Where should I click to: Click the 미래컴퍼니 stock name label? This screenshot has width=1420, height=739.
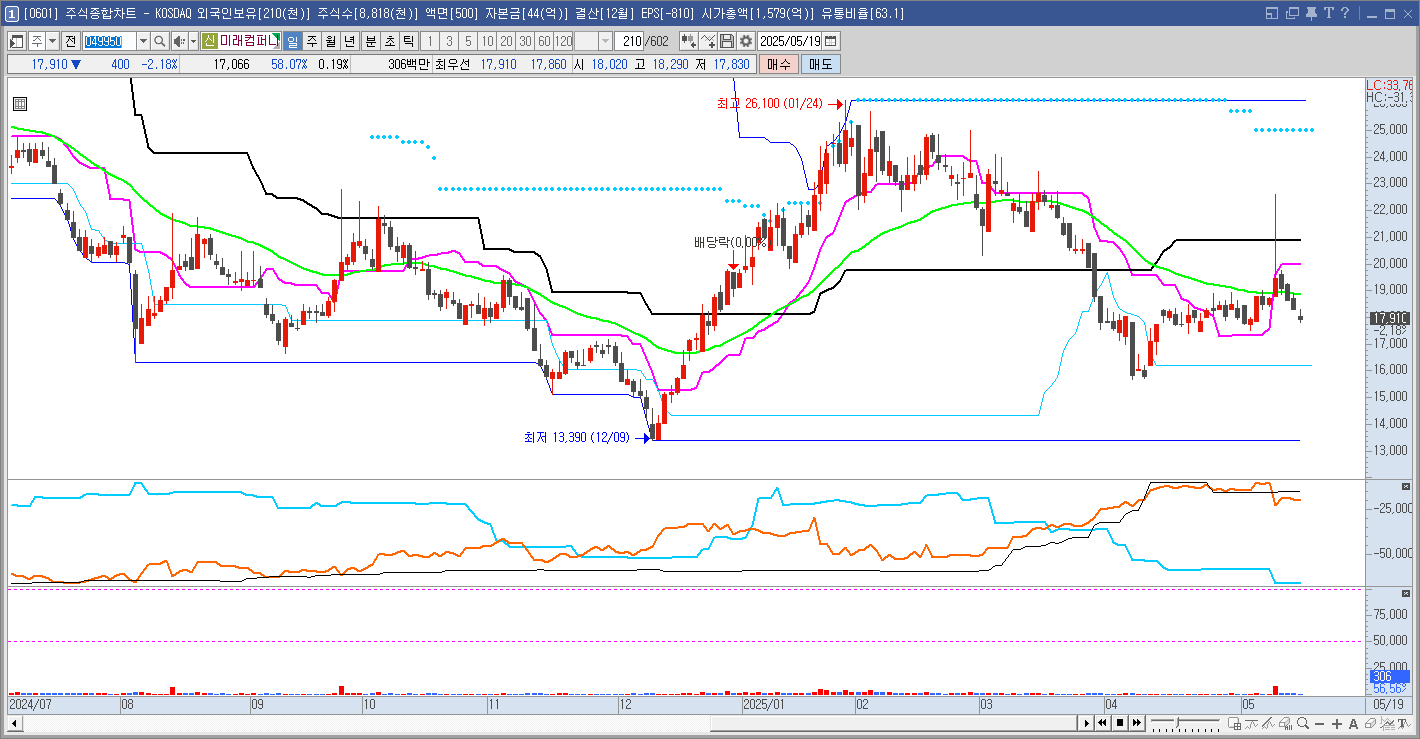tap(248, 41)
